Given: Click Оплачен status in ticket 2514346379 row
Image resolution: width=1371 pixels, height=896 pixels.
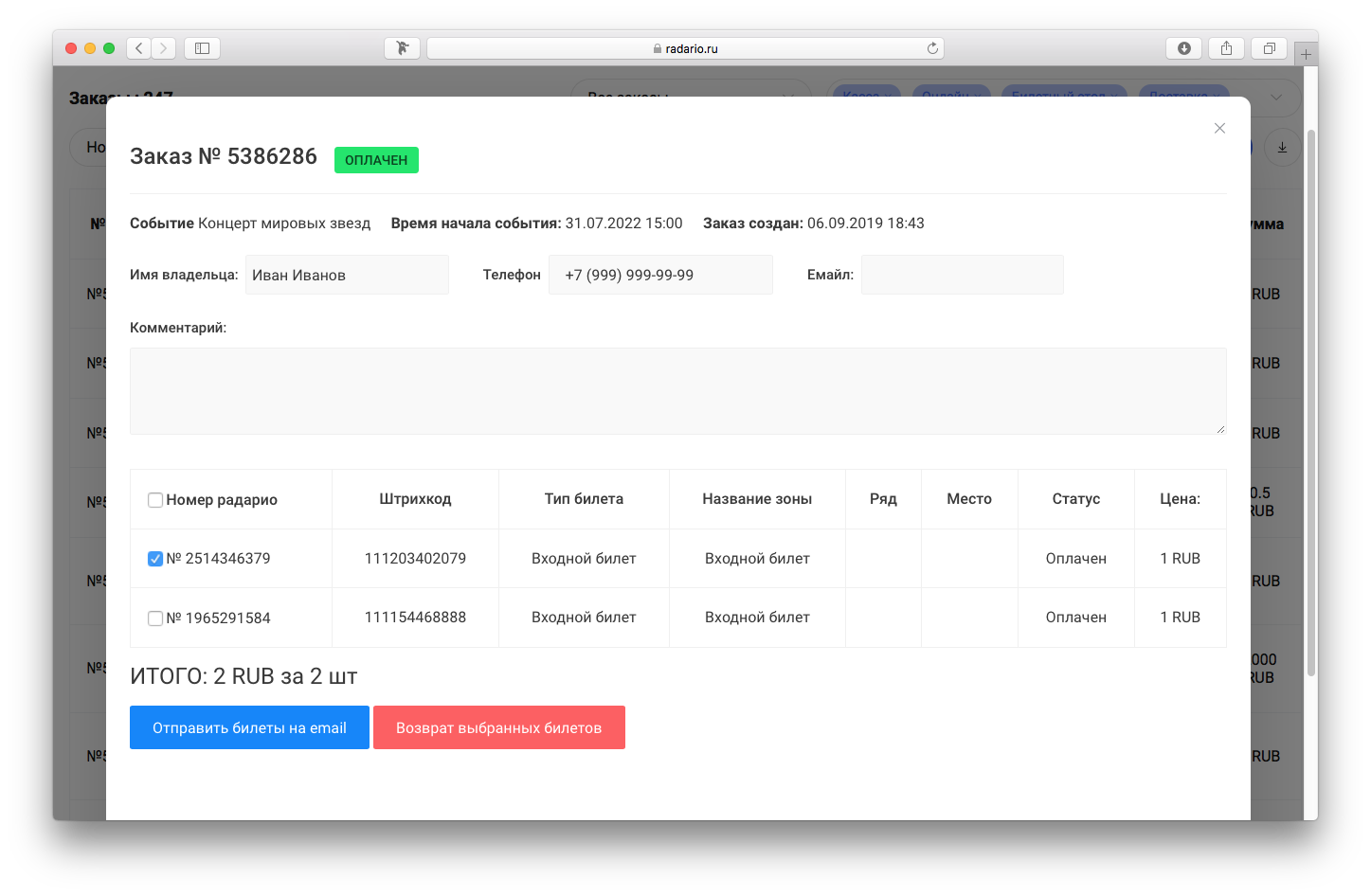Looking at the screenshot, I should coord(1076,559).
